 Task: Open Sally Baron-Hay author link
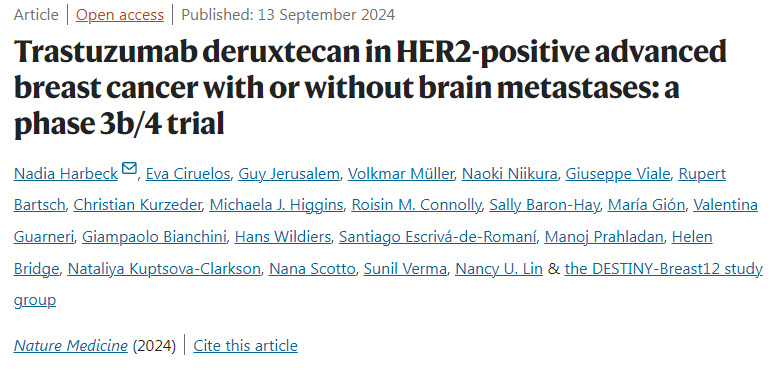[x=544, y=205]
